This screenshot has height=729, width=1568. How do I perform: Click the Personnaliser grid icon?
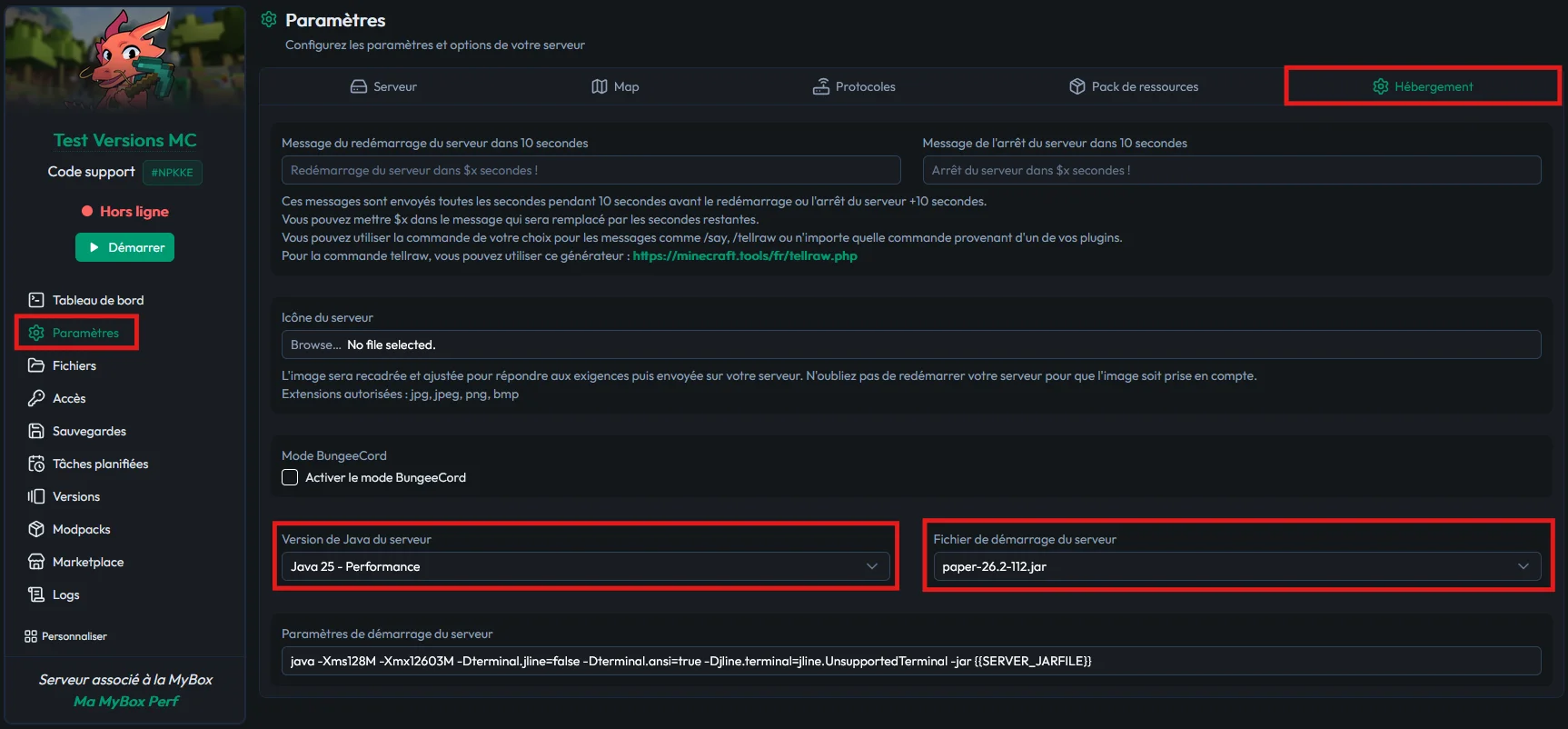[x=31, y=636]
